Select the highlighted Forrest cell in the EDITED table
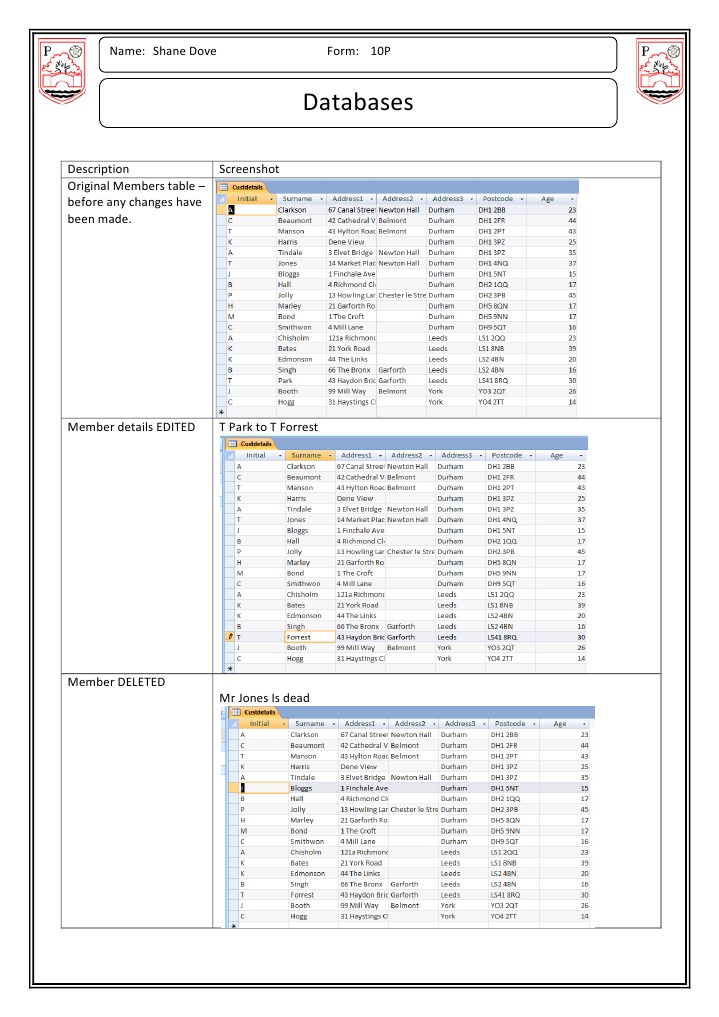 [310, 638]
